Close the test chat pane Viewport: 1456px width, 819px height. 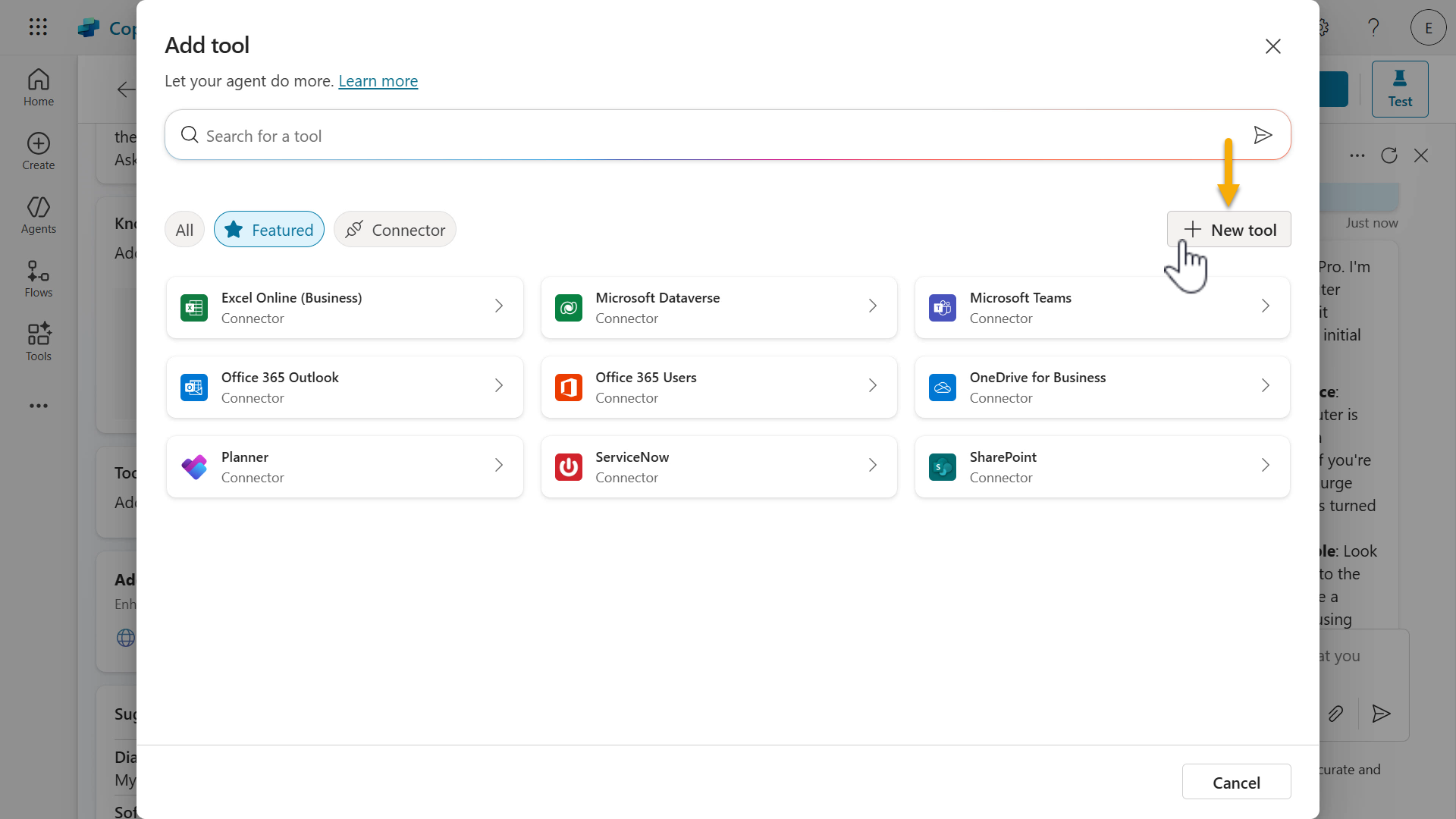pos(1421,155)
